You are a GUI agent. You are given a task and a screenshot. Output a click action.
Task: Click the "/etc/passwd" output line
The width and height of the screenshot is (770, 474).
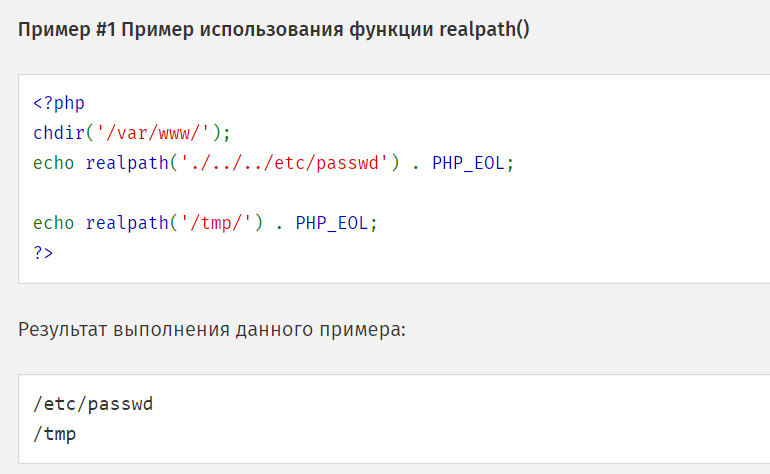(x=91, y=404)
